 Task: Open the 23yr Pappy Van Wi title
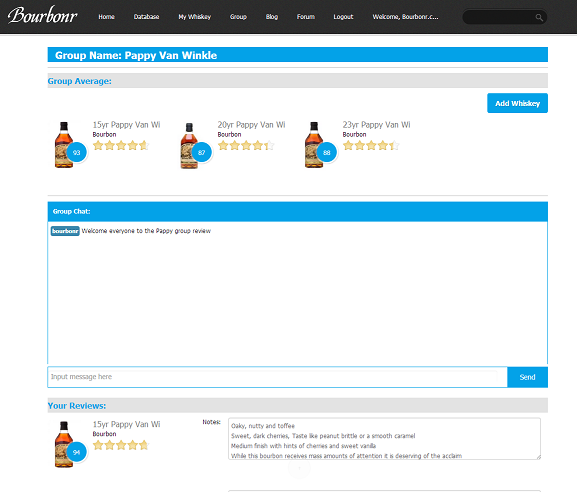376,125
